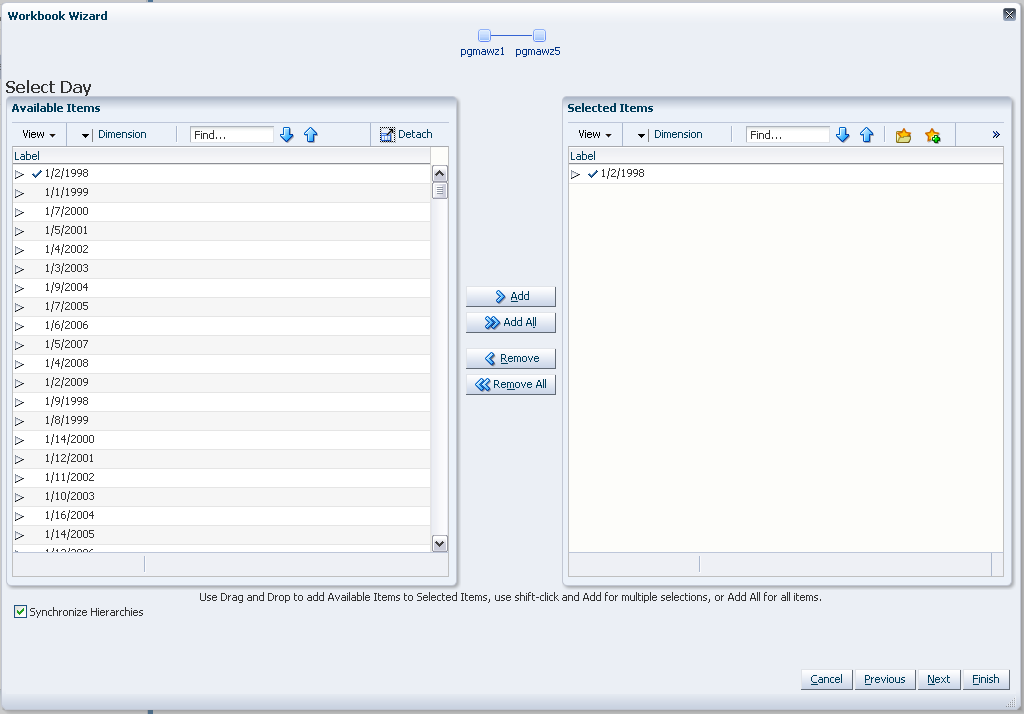Expand the 1/3/2003 row
The width and height of the screenshot is (1024, 714).
point(20,269)
